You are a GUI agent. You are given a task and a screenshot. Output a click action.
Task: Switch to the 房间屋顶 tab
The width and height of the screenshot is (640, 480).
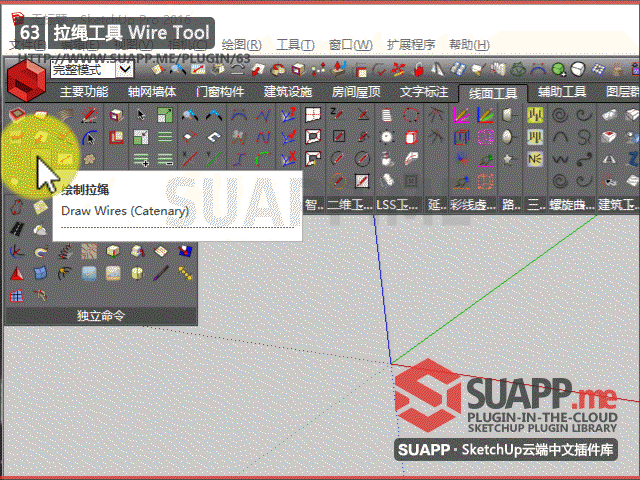point(356,92)
